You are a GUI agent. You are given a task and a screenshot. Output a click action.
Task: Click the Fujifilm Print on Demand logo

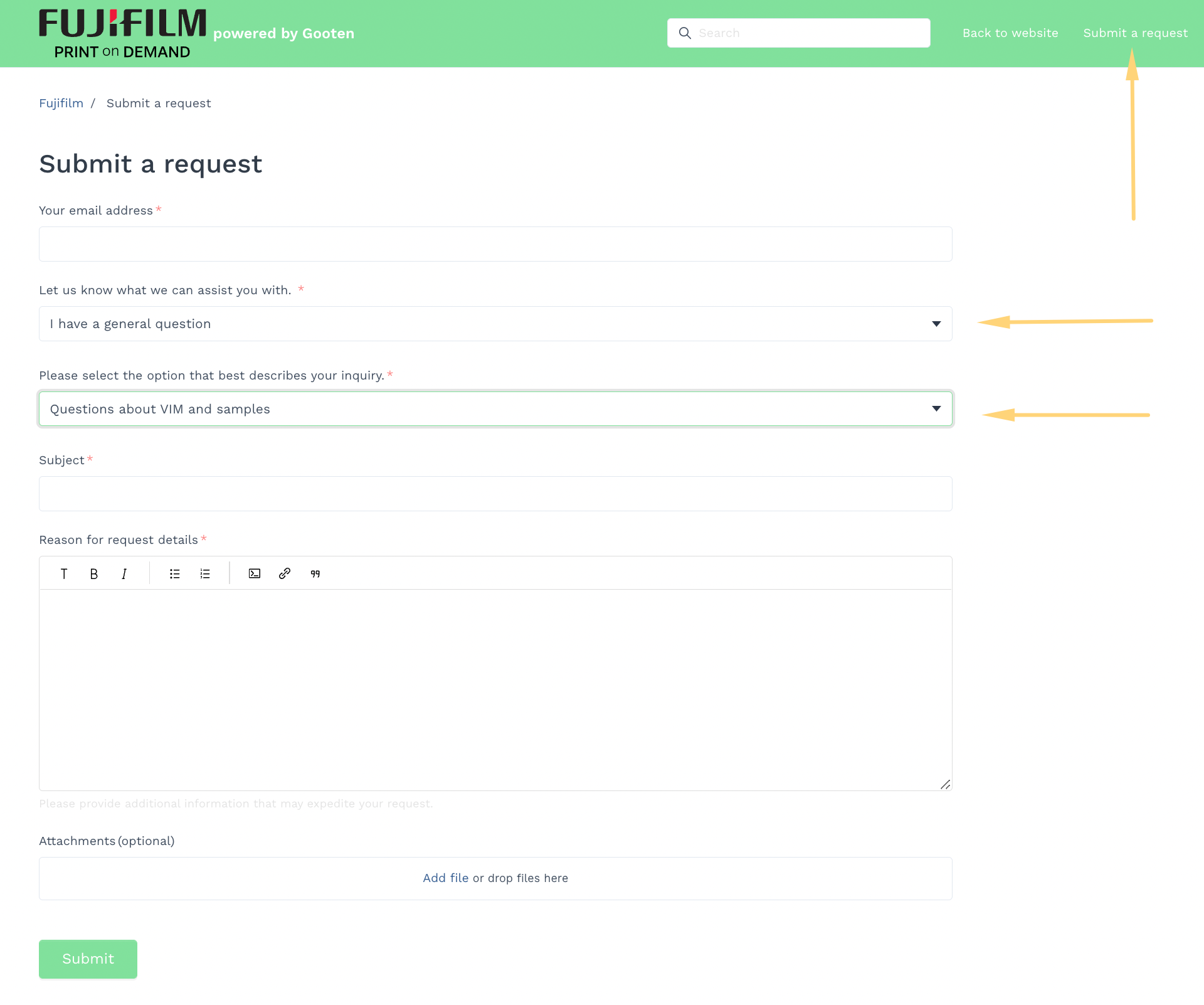122,34
